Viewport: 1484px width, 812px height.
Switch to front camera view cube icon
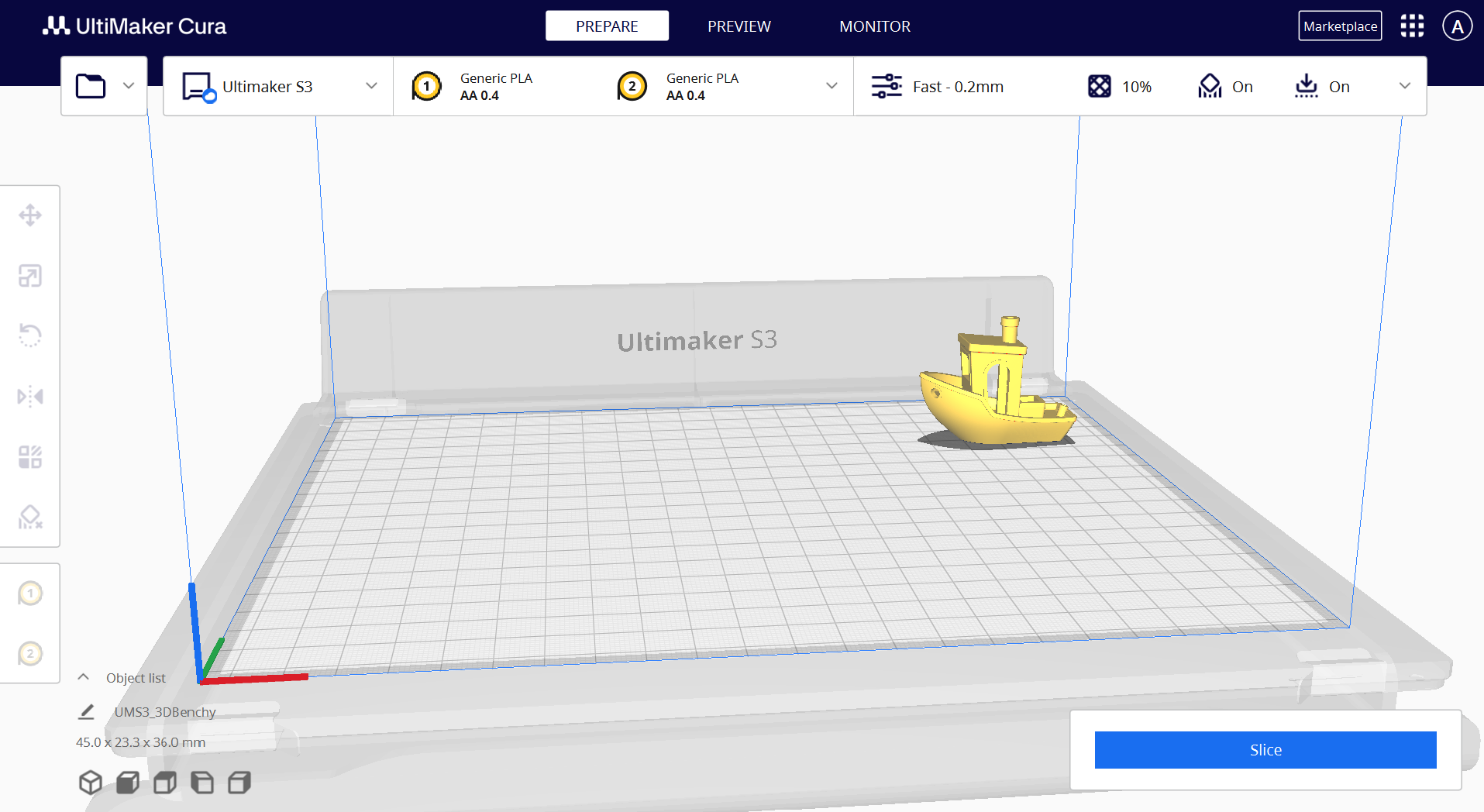[127, 783]
